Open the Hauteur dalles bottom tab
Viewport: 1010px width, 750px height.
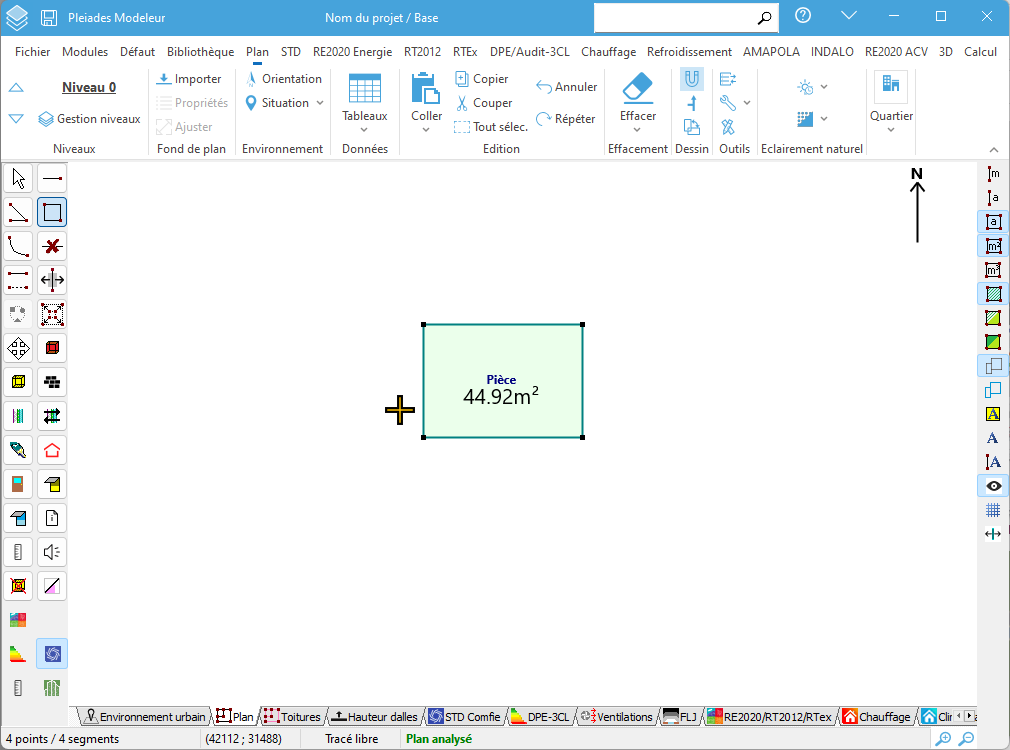pyautogui.click(x=374, y=716)
